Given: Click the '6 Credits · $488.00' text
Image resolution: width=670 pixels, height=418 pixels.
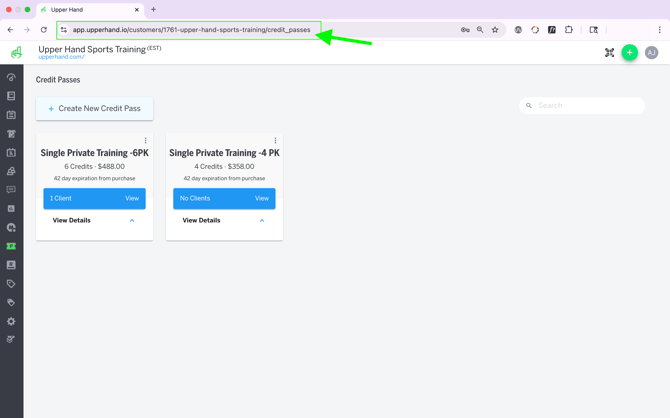Looking at the screenshot, I should [x=94, y=166].
